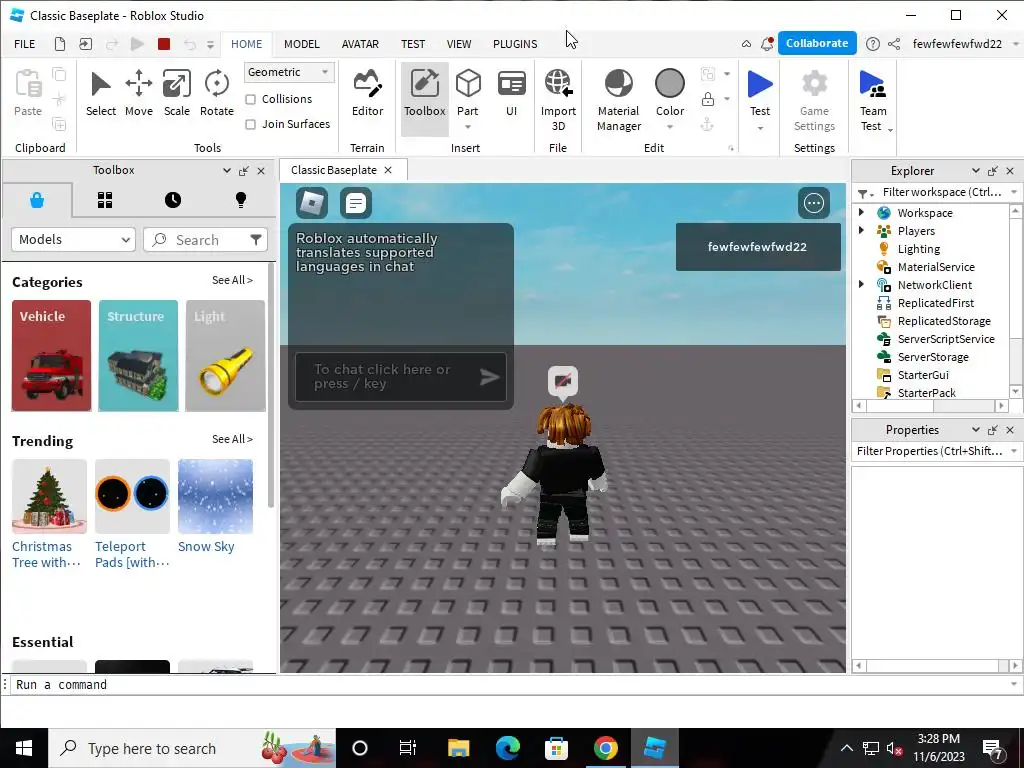Switch to the PLUGINS ribbon tab
Screen dimensions: 1024x768
515,44
